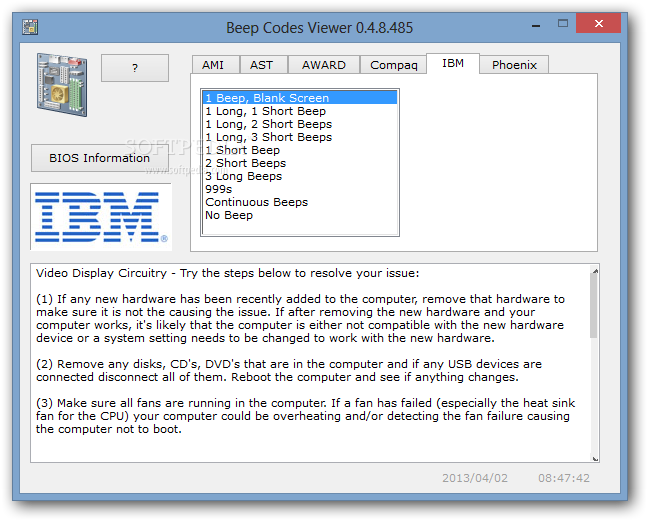The image size is (648, 521).
Task: Select the IBM tab
Action: (453, 63)
